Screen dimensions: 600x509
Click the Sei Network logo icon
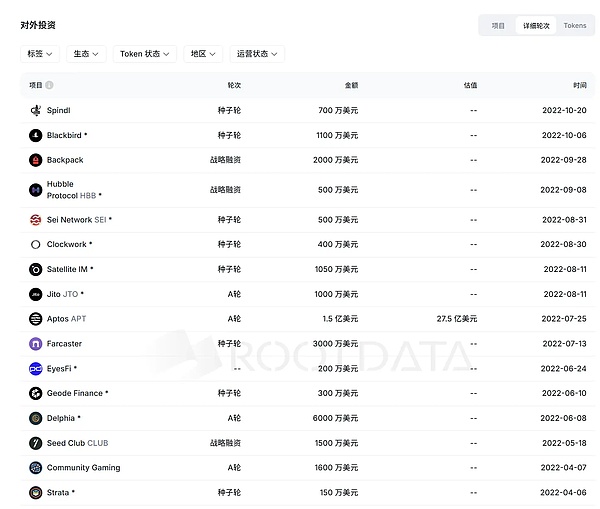point(36,220)
